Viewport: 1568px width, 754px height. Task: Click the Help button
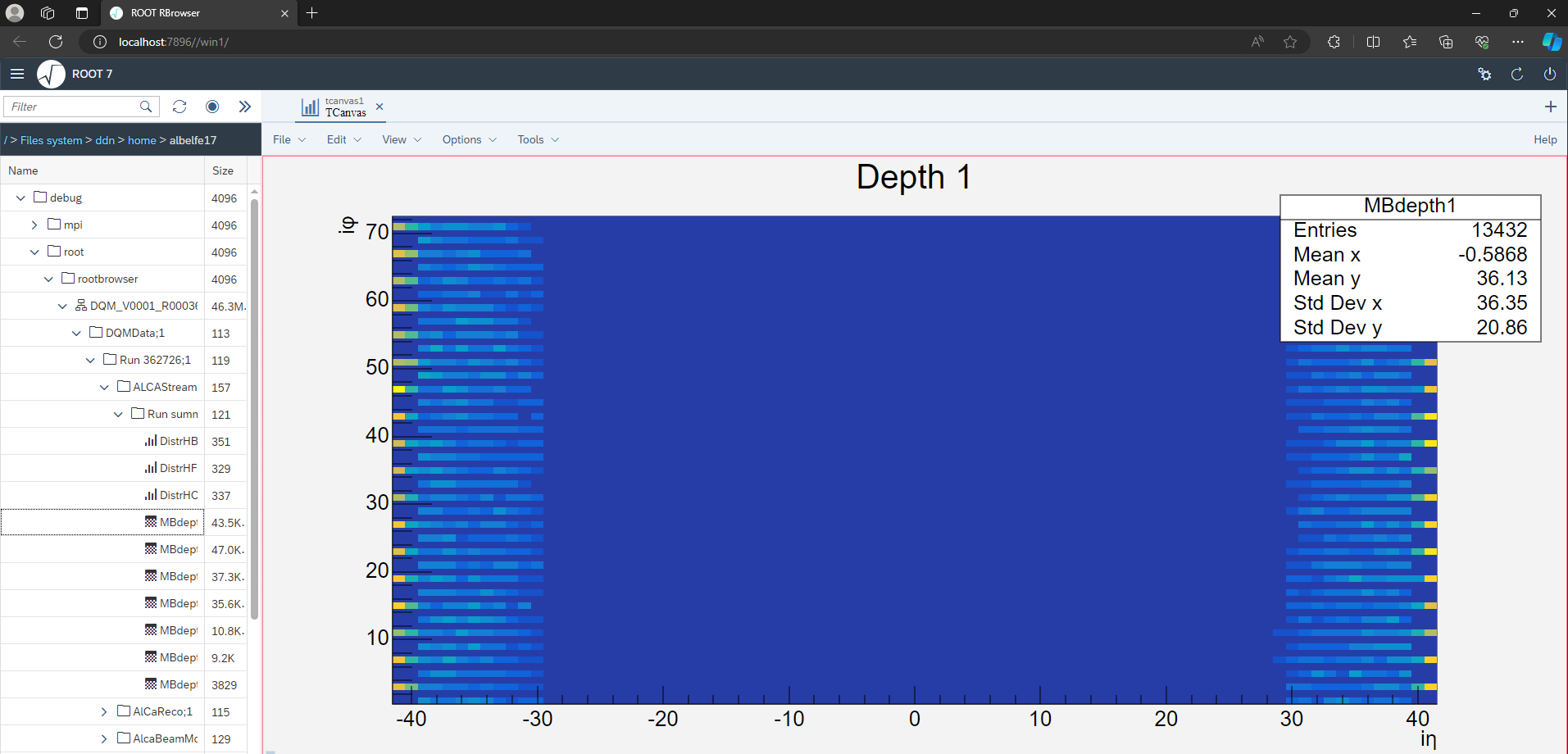tap(1544, 140)
